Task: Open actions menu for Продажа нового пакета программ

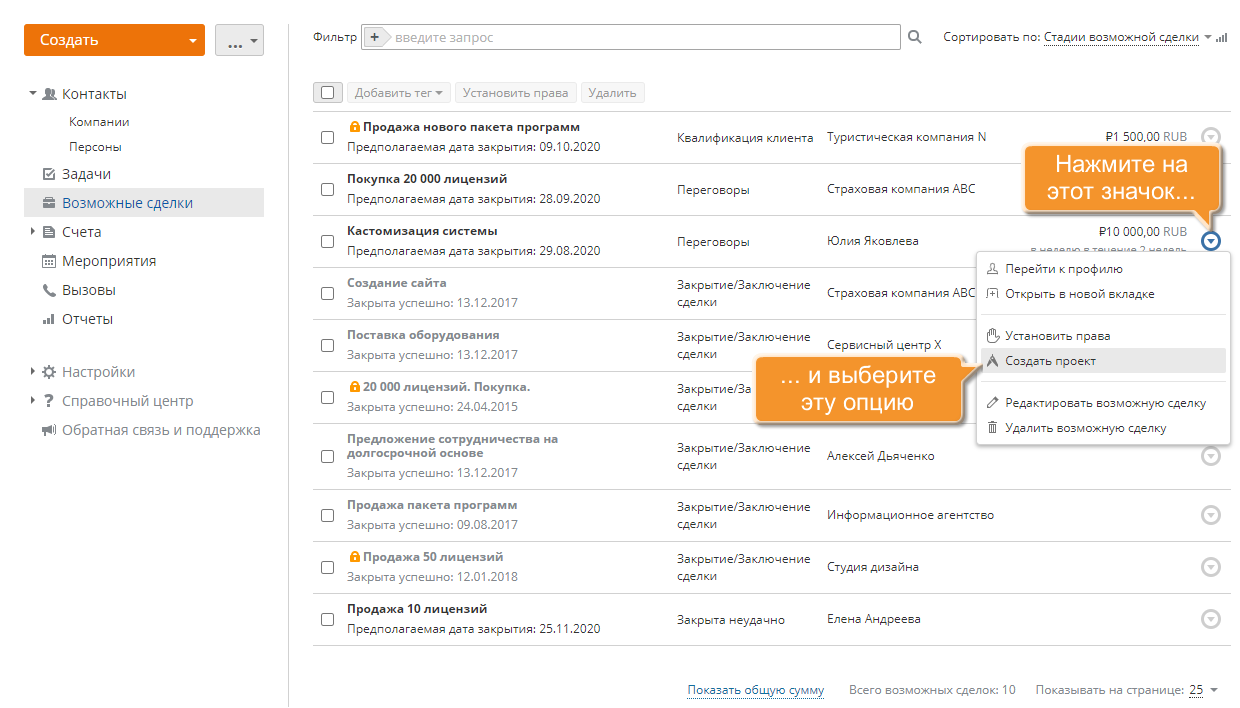Action: 1211,137
